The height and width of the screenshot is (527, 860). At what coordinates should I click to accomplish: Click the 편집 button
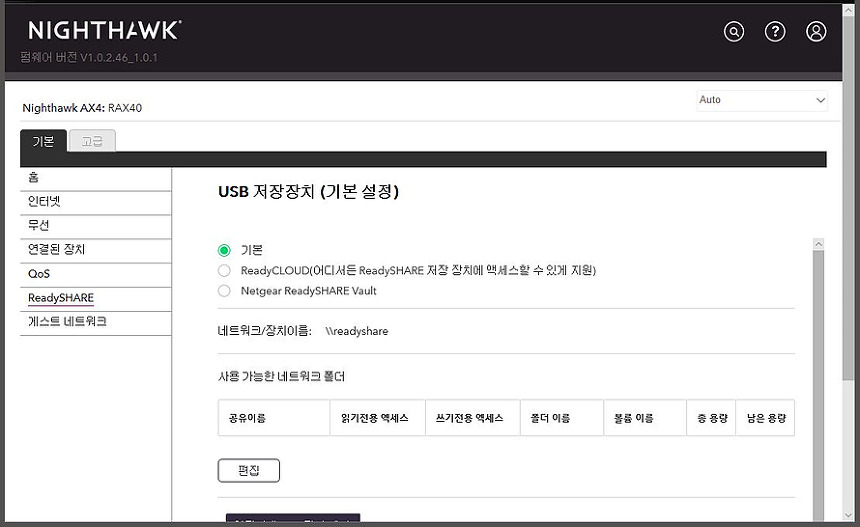pyautogui.click(x=249, y=471)
